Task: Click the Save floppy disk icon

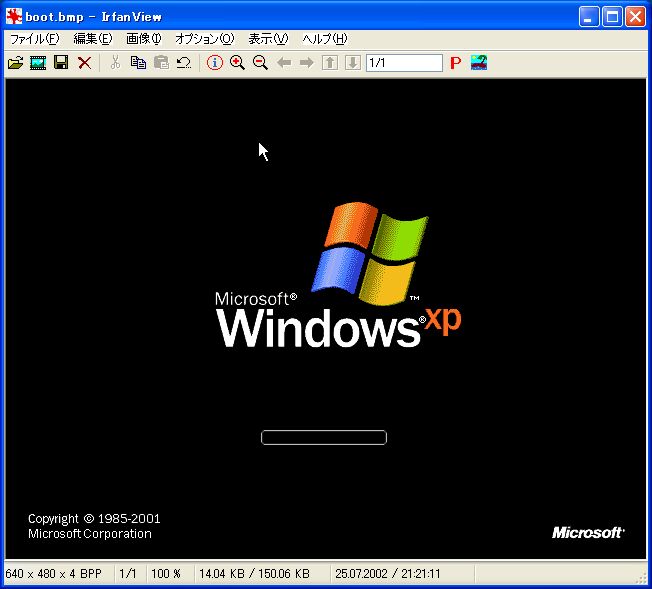Action: 61,63
